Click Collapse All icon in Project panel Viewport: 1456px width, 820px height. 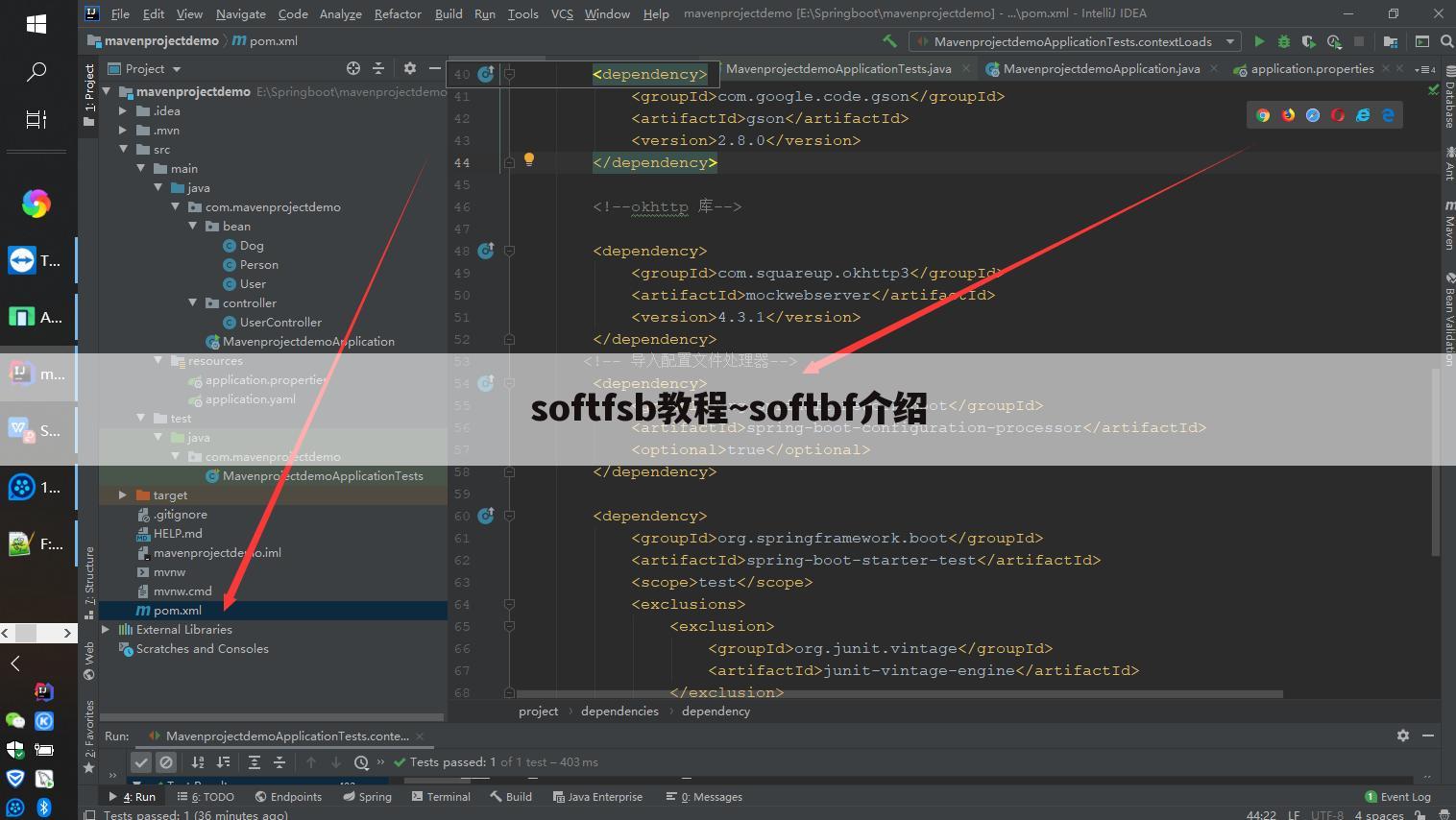pos(378,68)
